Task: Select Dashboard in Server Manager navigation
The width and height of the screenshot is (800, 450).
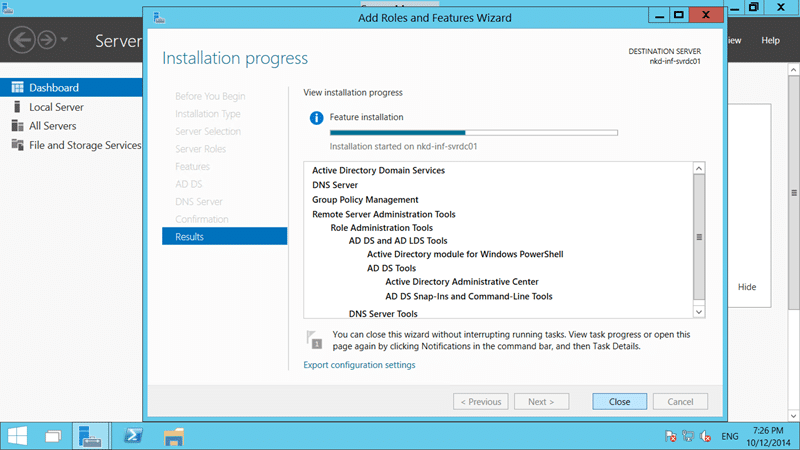Action: tap(71, 87)
